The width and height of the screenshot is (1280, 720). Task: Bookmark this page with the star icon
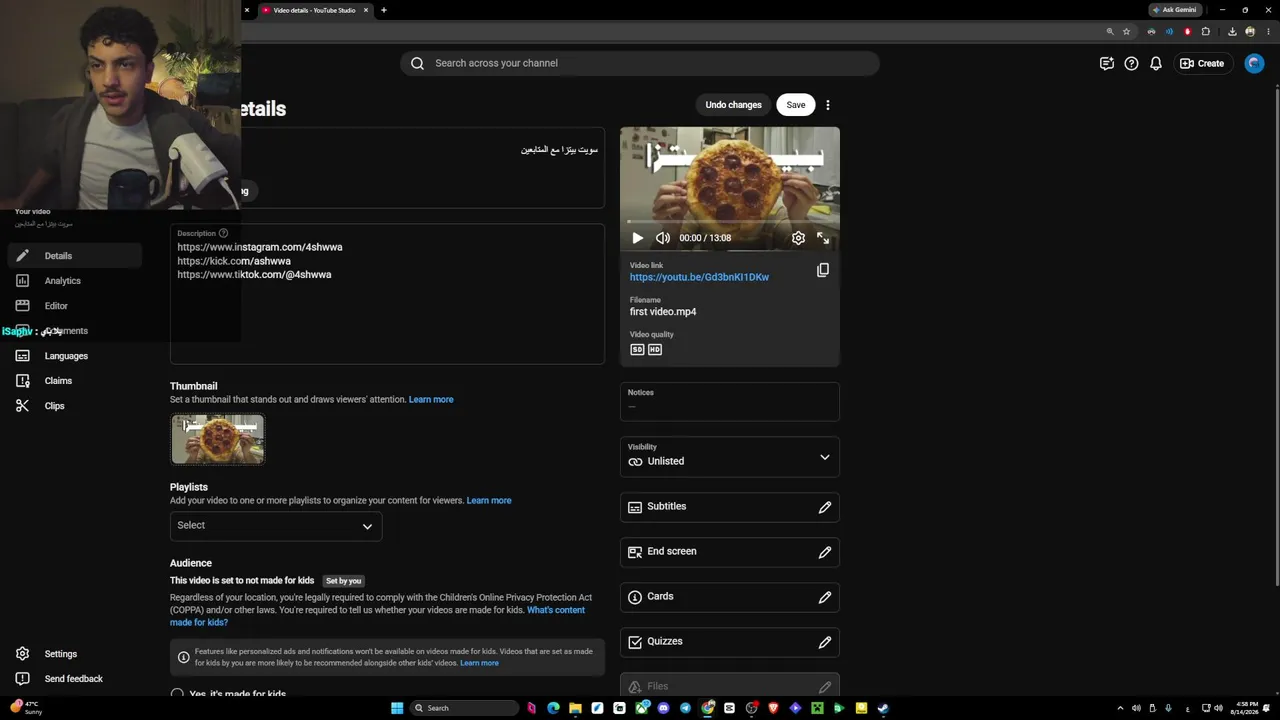[x=1126, y=31]
